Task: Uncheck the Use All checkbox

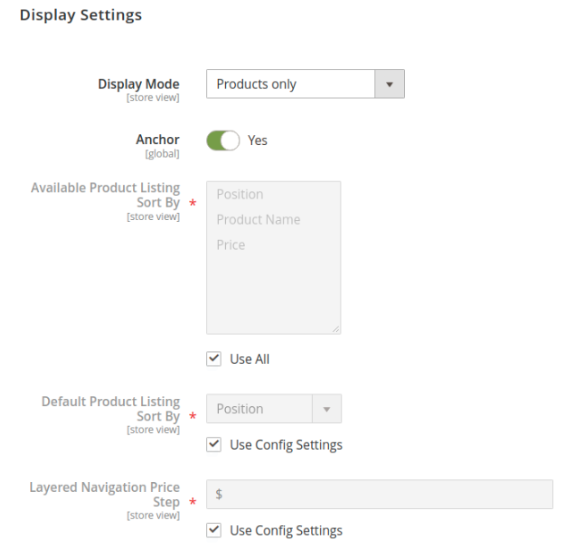Action: pyautogui.click(x=214, y=359)
